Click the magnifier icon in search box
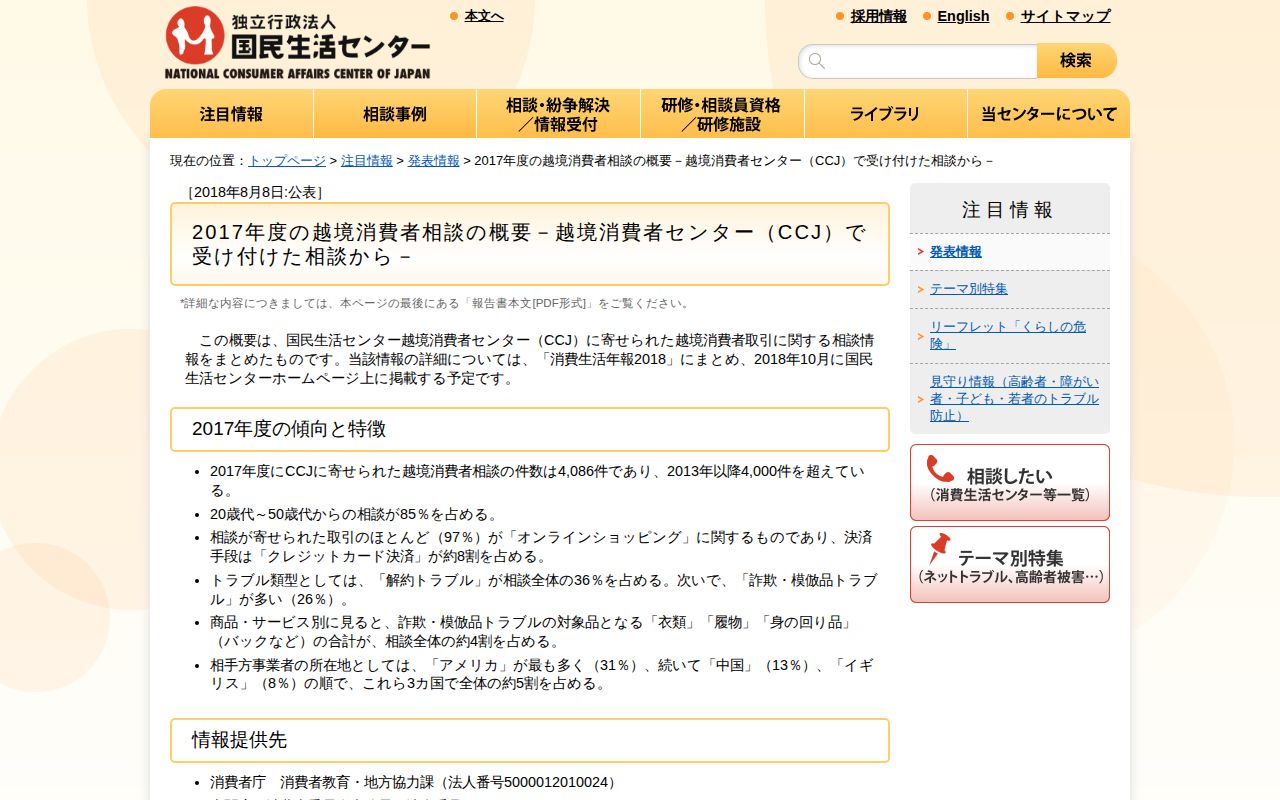1280x800 pixels. pos(817,61)
